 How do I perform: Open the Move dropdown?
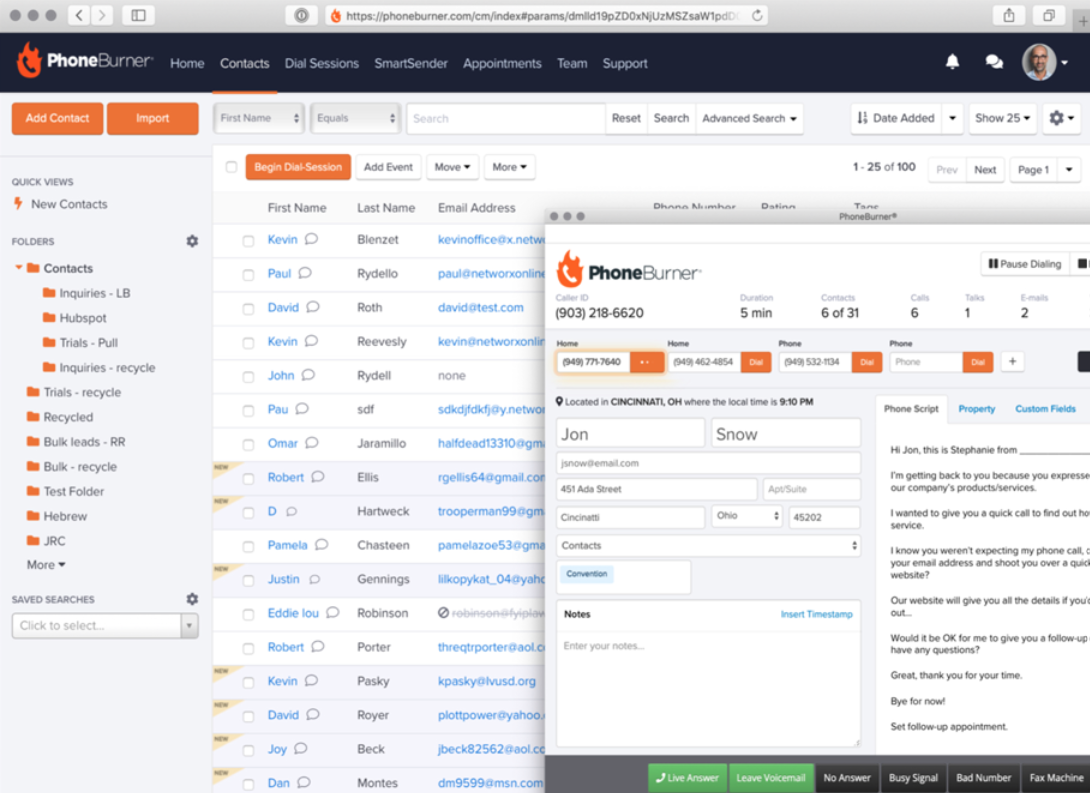point(452,167)
